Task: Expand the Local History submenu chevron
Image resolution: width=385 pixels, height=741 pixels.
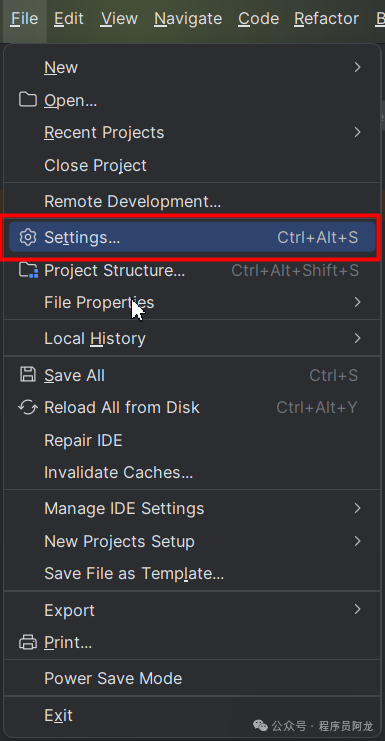Action: click(x=357, y=338)
